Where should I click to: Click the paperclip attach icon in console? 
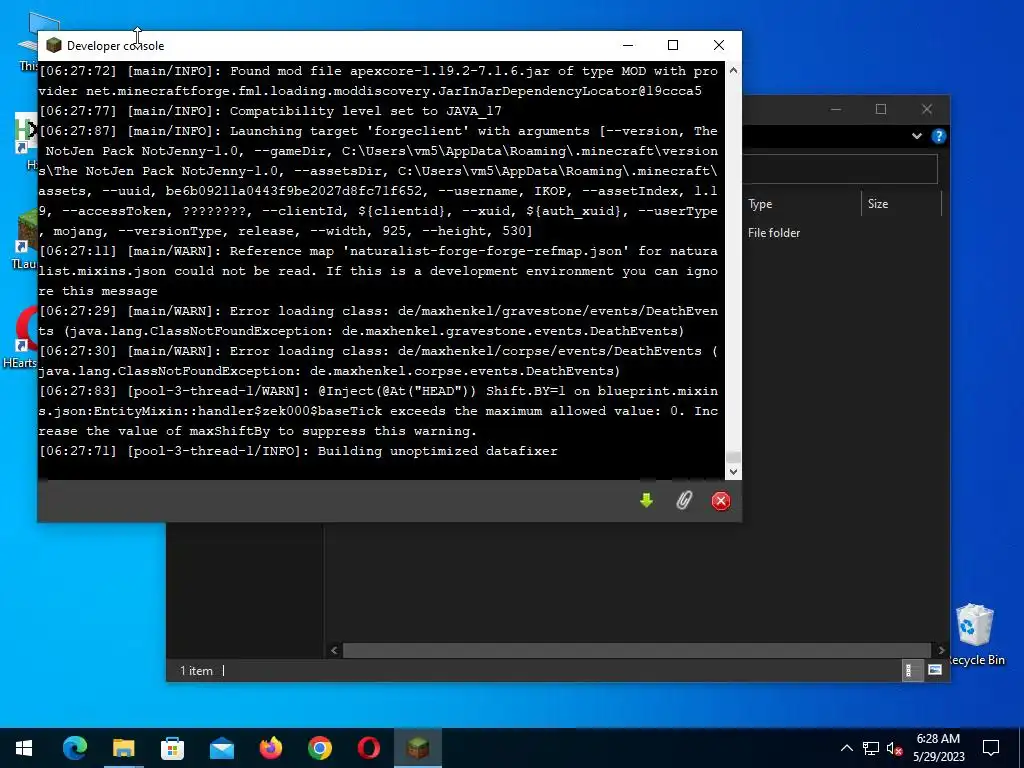click(684, 501)
